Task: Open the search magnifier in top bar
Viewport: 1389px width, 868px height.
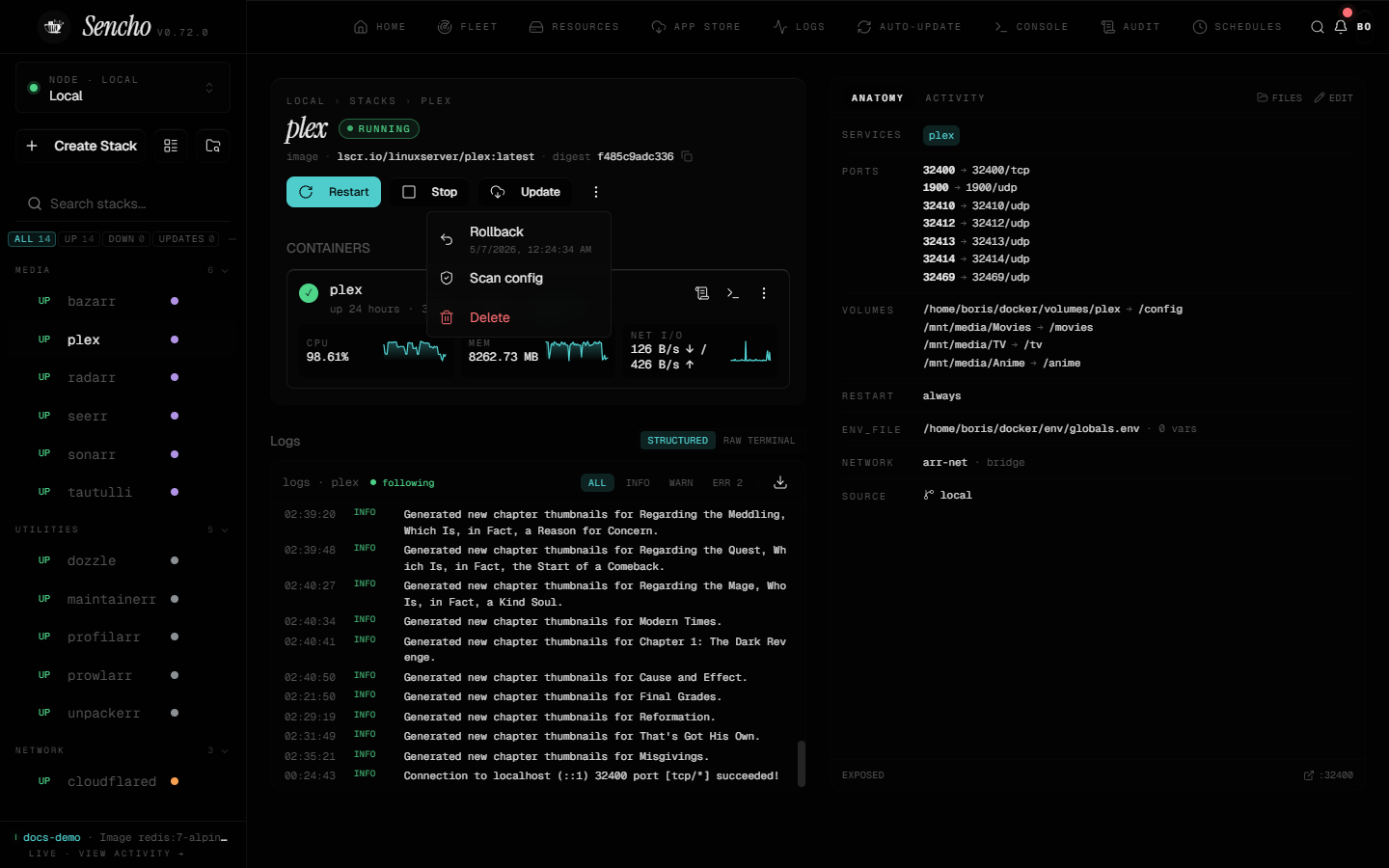Action: point(1317,27)
